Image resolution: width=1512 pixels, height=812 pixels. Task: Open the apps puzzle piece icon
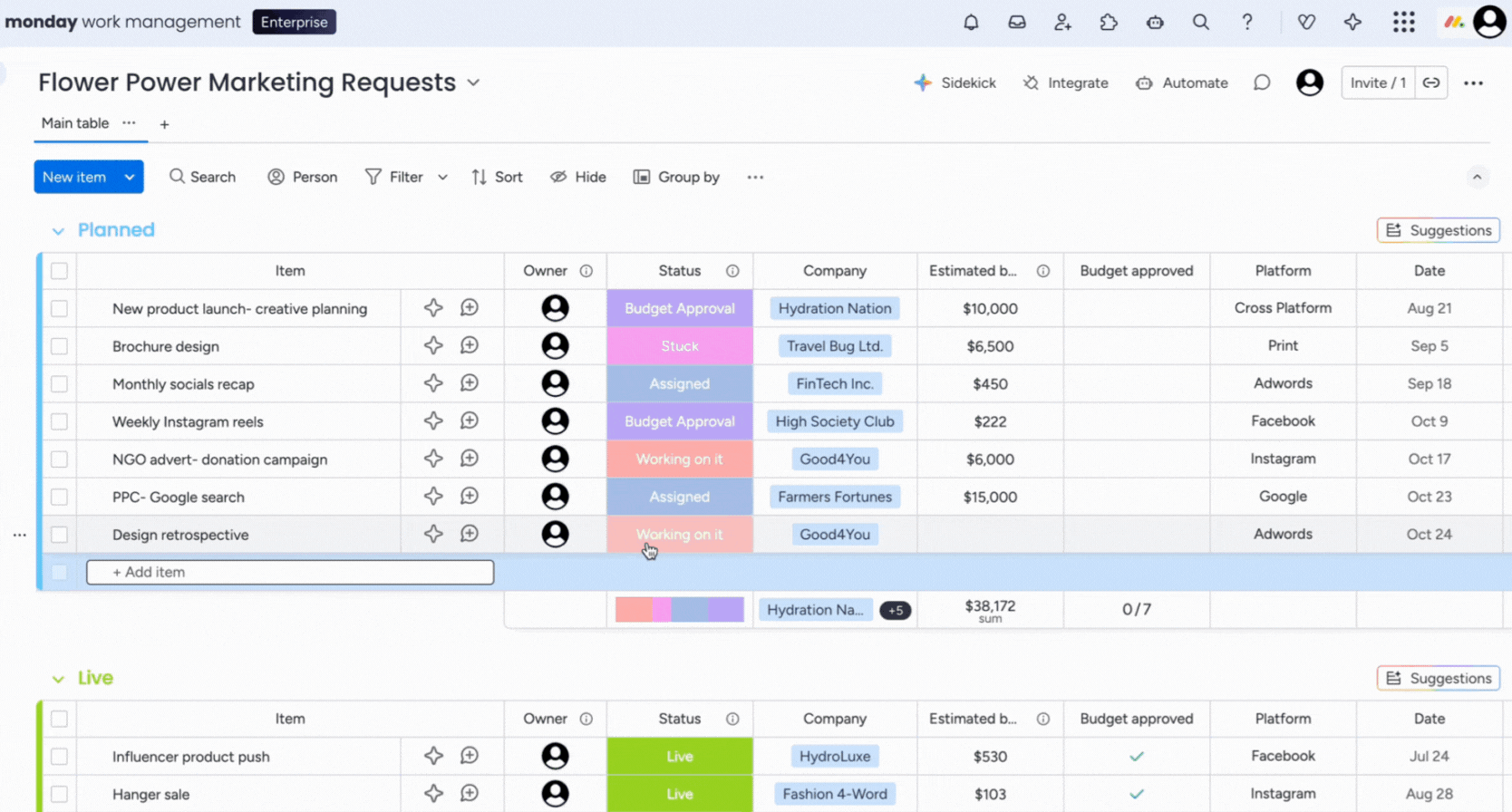click(x=1109, y=22)
